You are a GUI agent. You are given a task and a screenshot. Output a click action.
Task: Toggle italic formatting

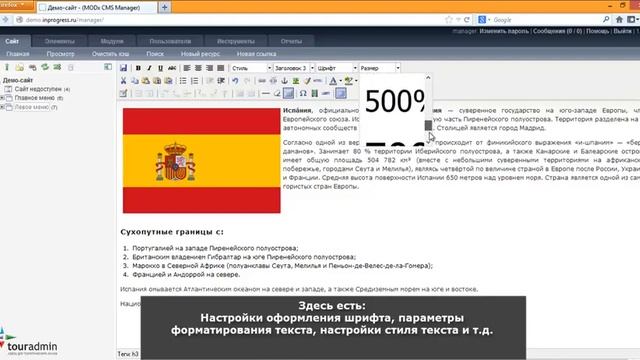pyautogui.click(x=149, y=68)
